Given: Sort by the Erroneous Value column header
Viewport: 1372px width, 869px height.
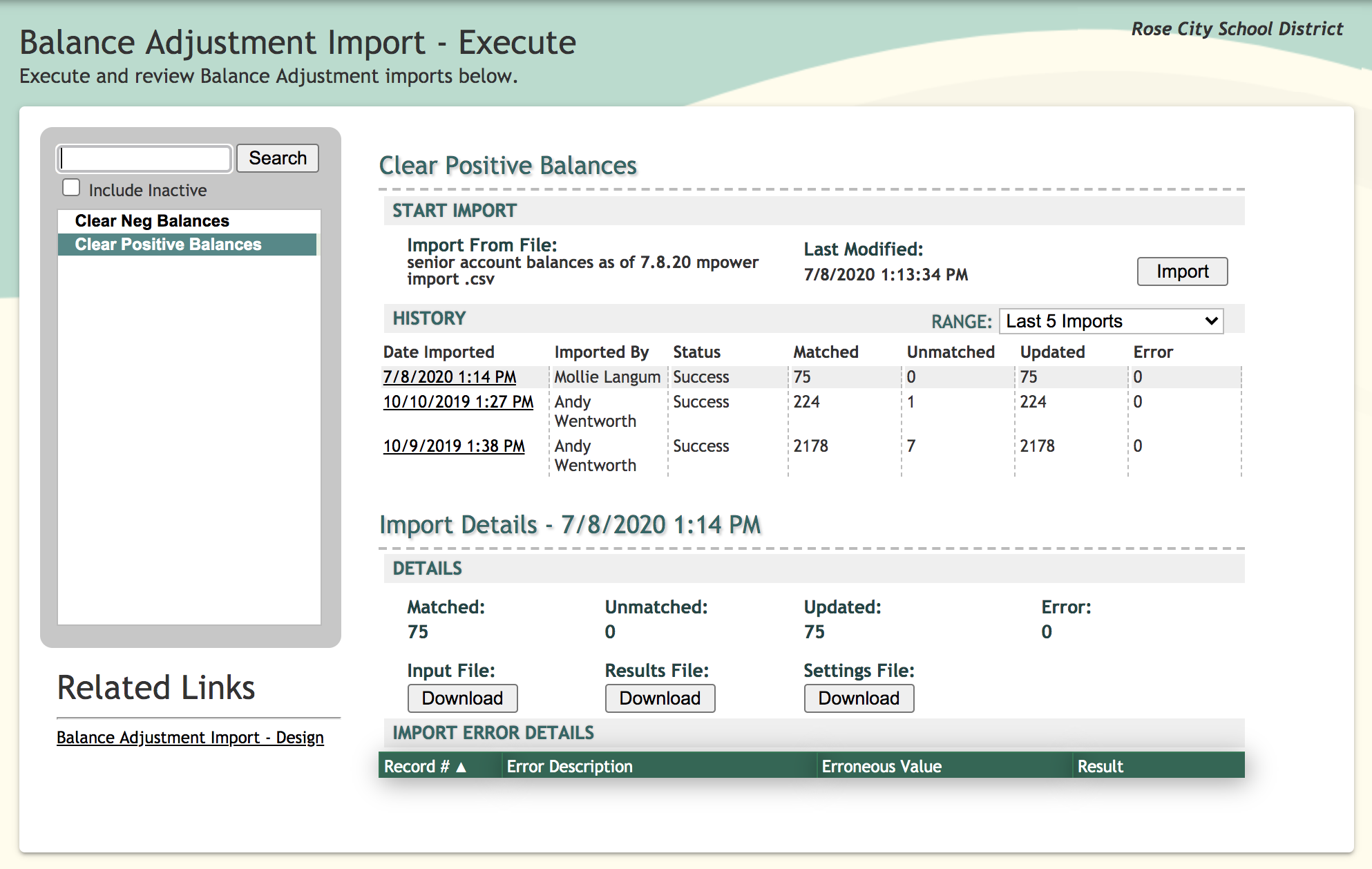Looking at the screenshot, I should (881, 767).
